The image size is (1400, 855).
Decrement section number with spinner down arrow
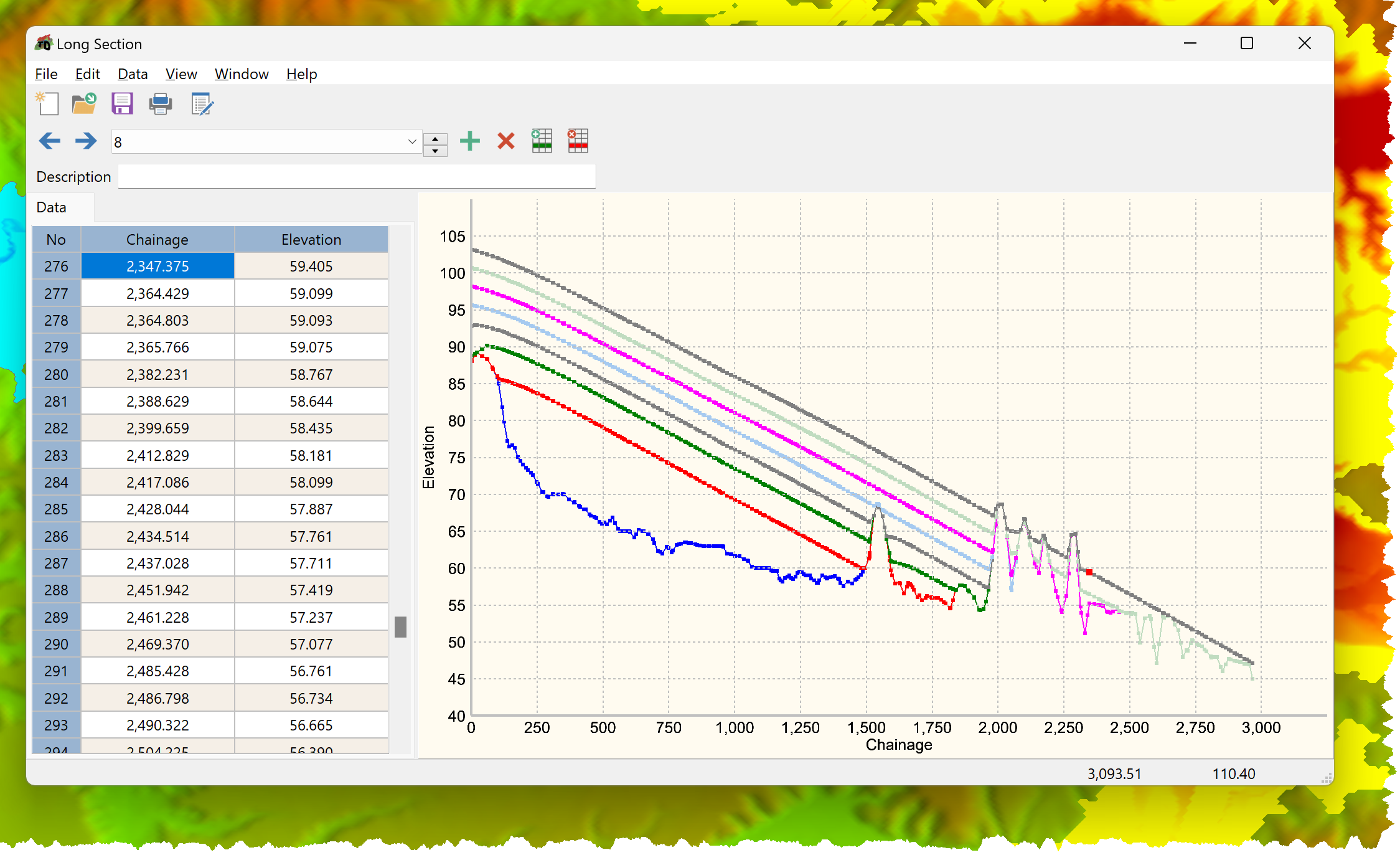point(435,151)
